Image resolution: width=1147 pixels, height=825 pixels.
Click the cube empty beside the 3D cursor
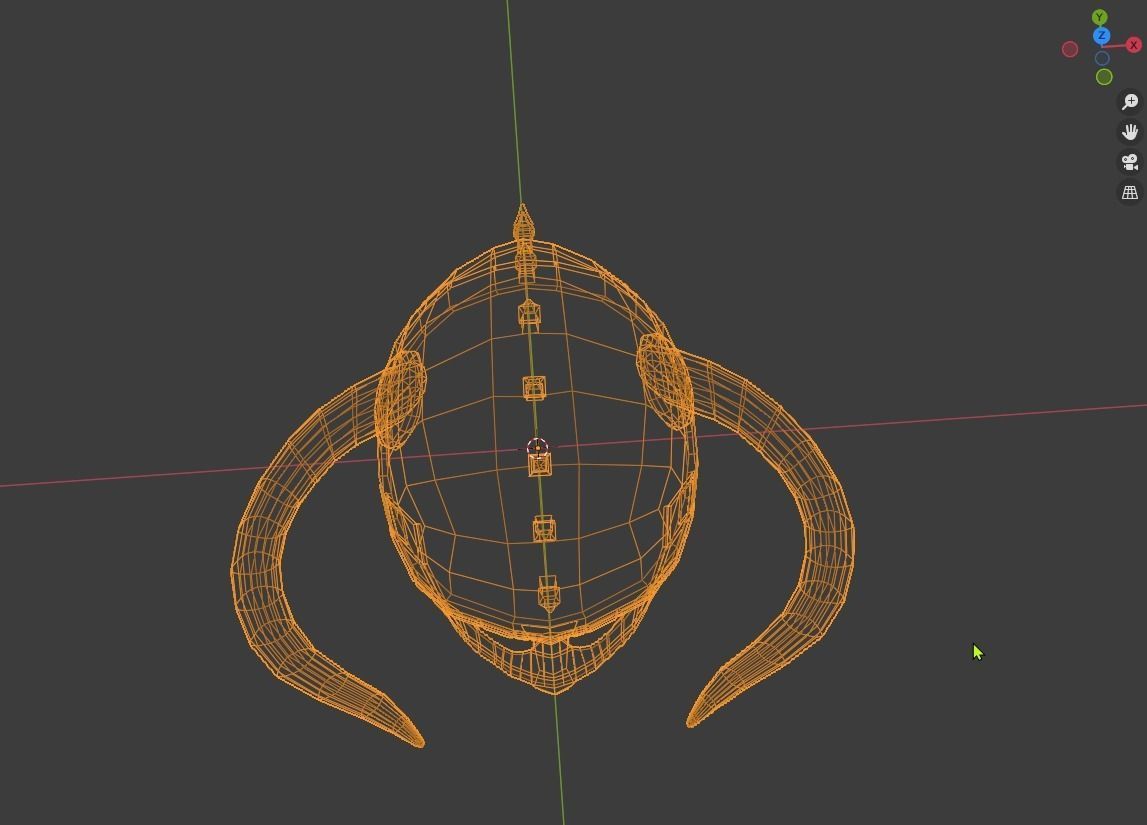[x=539, y=463]
